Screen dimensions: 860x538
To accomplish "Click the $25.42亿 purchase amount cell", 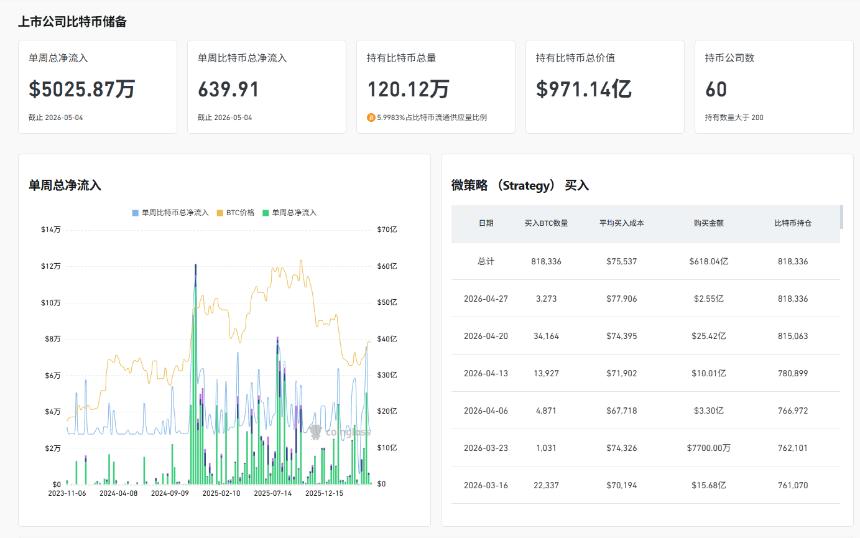I will coord(709,336).
